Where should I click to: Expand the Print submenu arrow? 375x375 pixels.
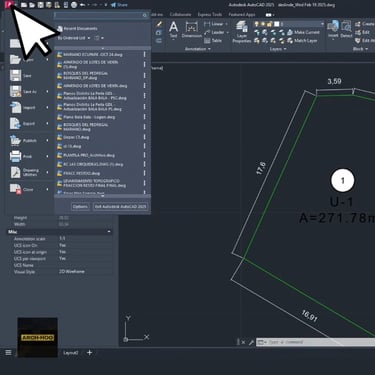[x=47, y=156]
